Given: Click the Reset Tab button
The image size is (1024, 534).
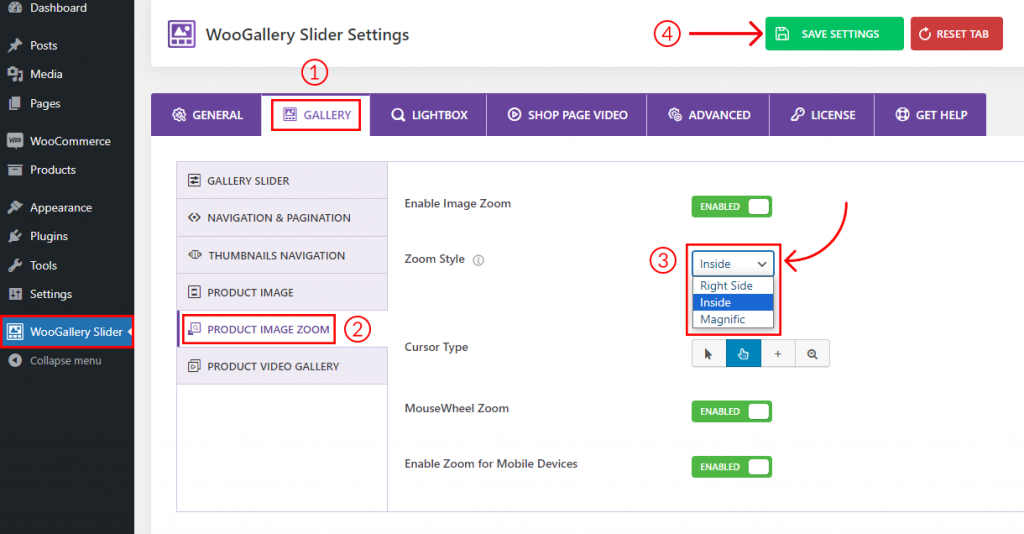Looking at the screenshot, I should pos(956,34).
